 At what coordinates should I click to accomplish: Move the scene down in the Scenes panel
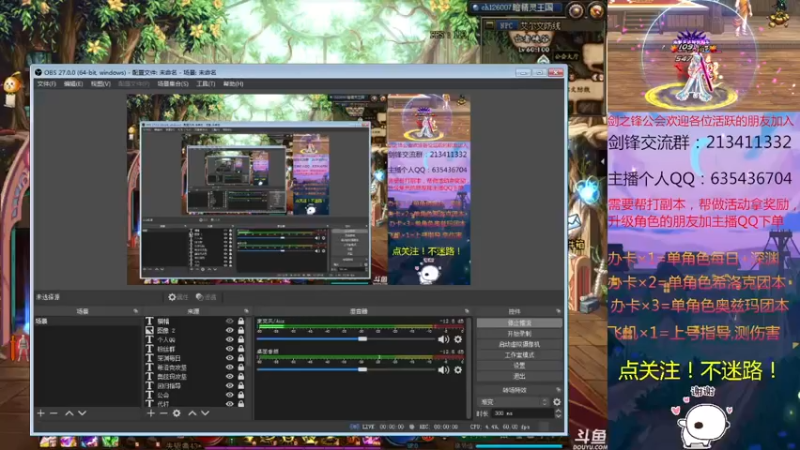(82, 413)
